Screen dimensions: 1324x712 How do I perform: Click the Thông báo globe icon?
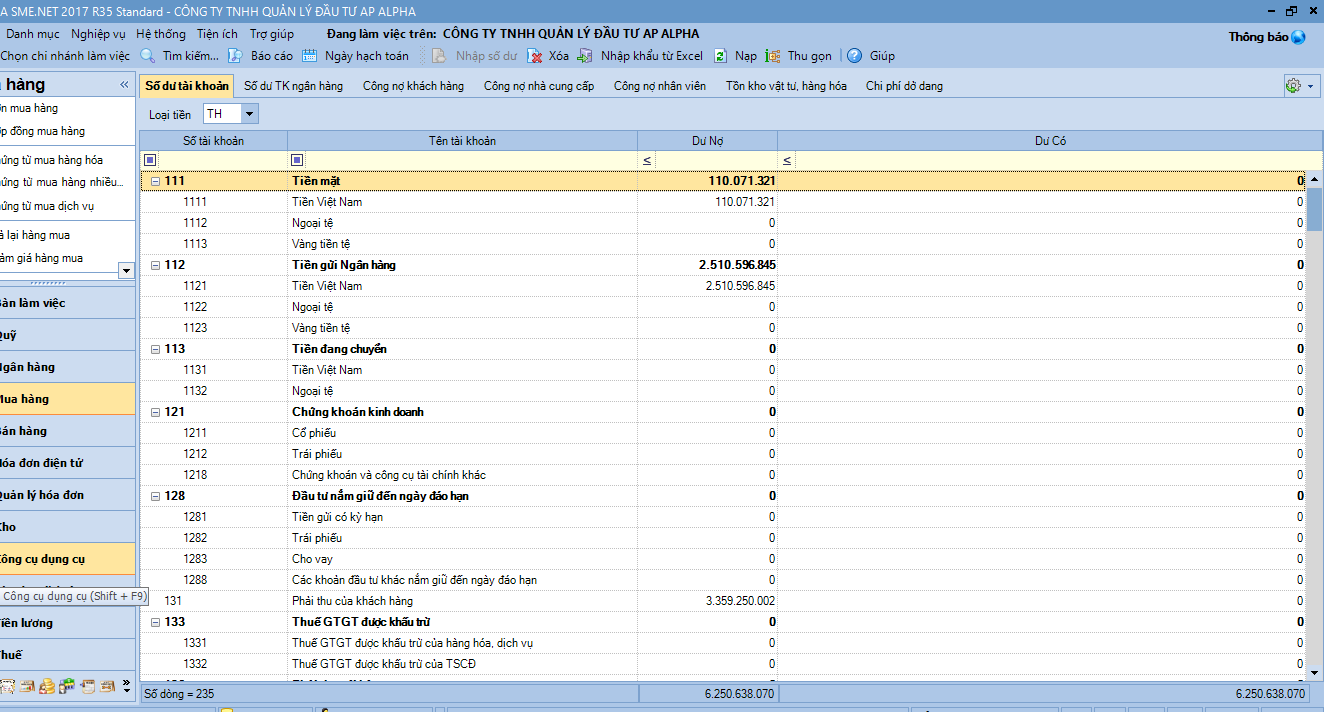click(1298, 37)
